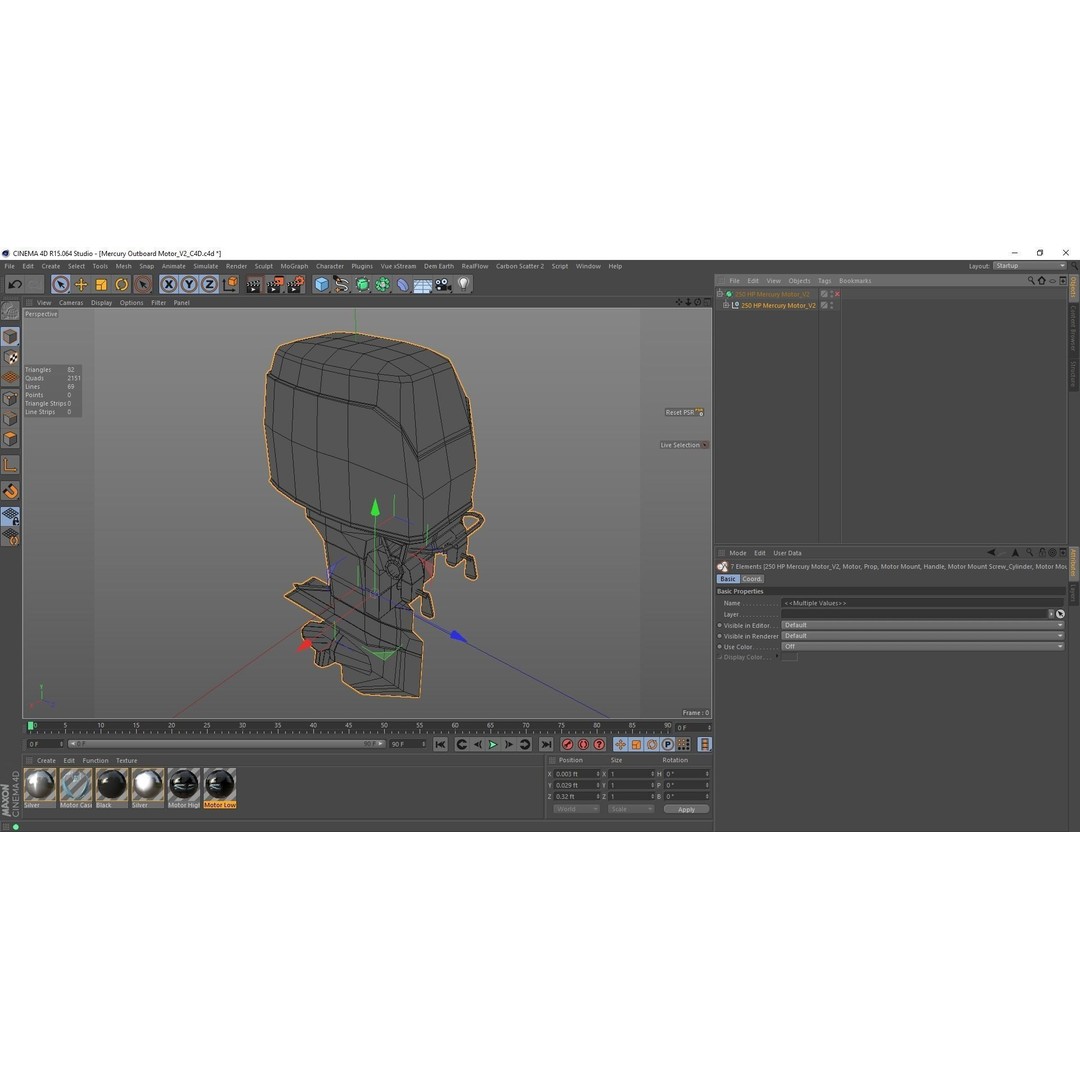Viewport: 1080px width, 1080px height.
Task: Open Edit Render Settings
Action: click(296, 284)
